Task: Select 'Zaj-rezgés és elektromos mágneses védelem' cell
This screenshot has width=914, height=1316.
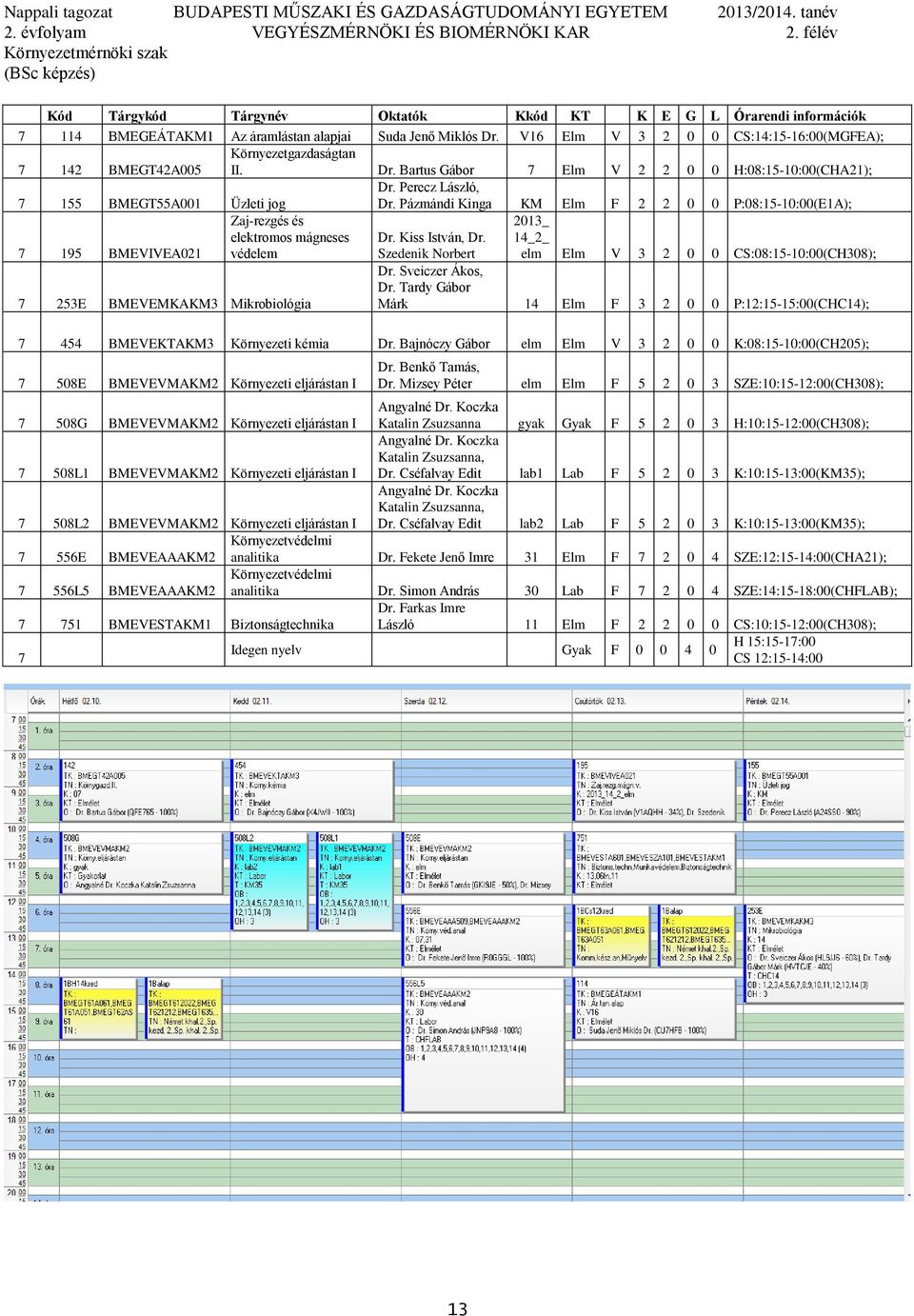Action: [290, 237]
